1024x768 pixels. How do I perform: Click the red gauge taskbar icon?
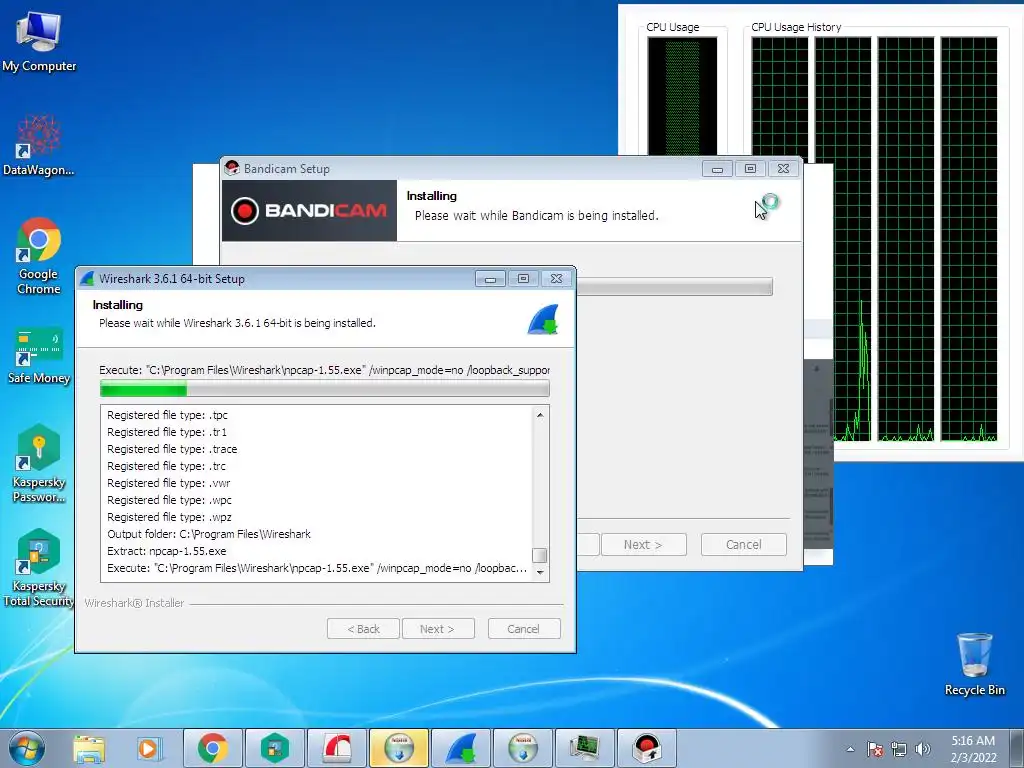(337, 748)
